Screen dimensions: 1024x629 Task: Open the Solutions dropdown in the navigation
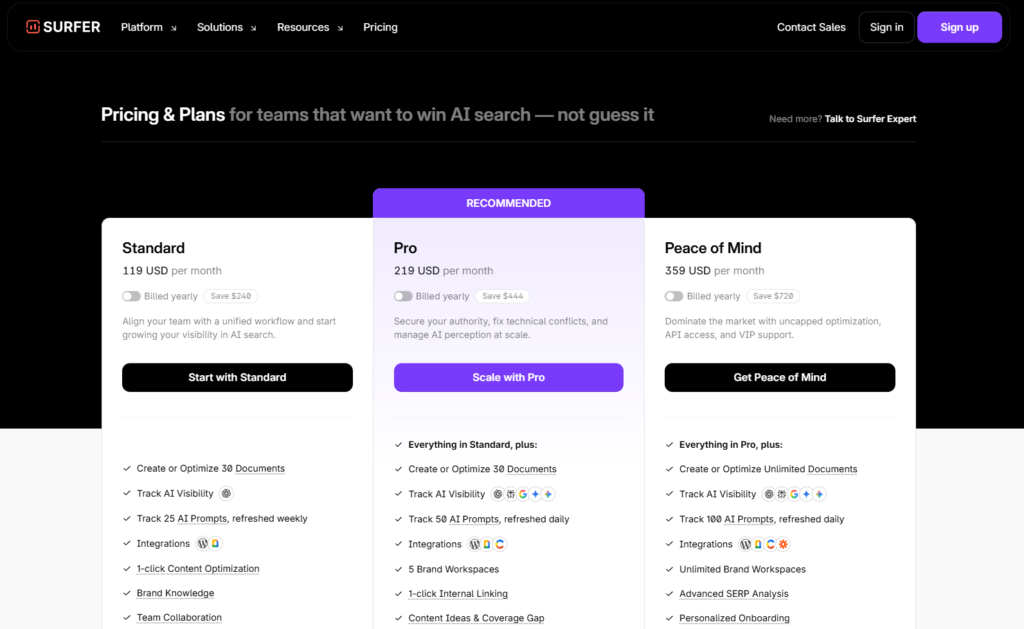(x=226, y=27)
